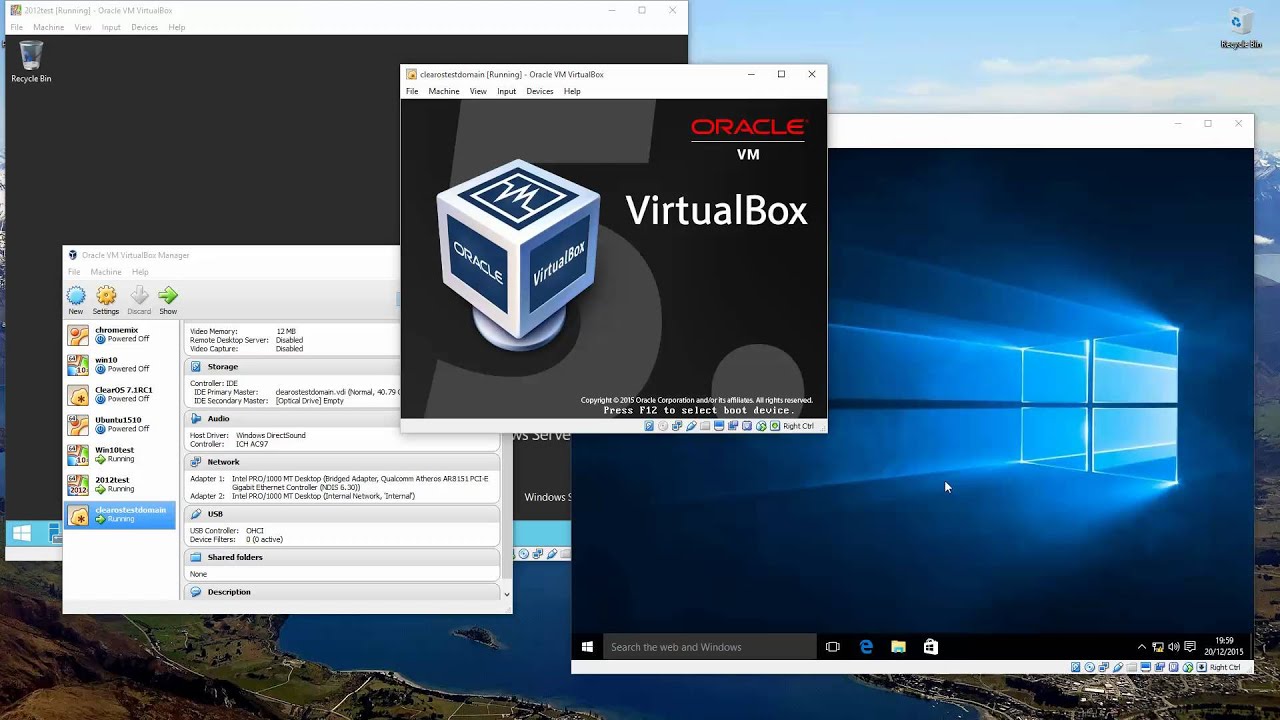
Task: Open File menu in VirtualBox Manager
Action: 74,272
